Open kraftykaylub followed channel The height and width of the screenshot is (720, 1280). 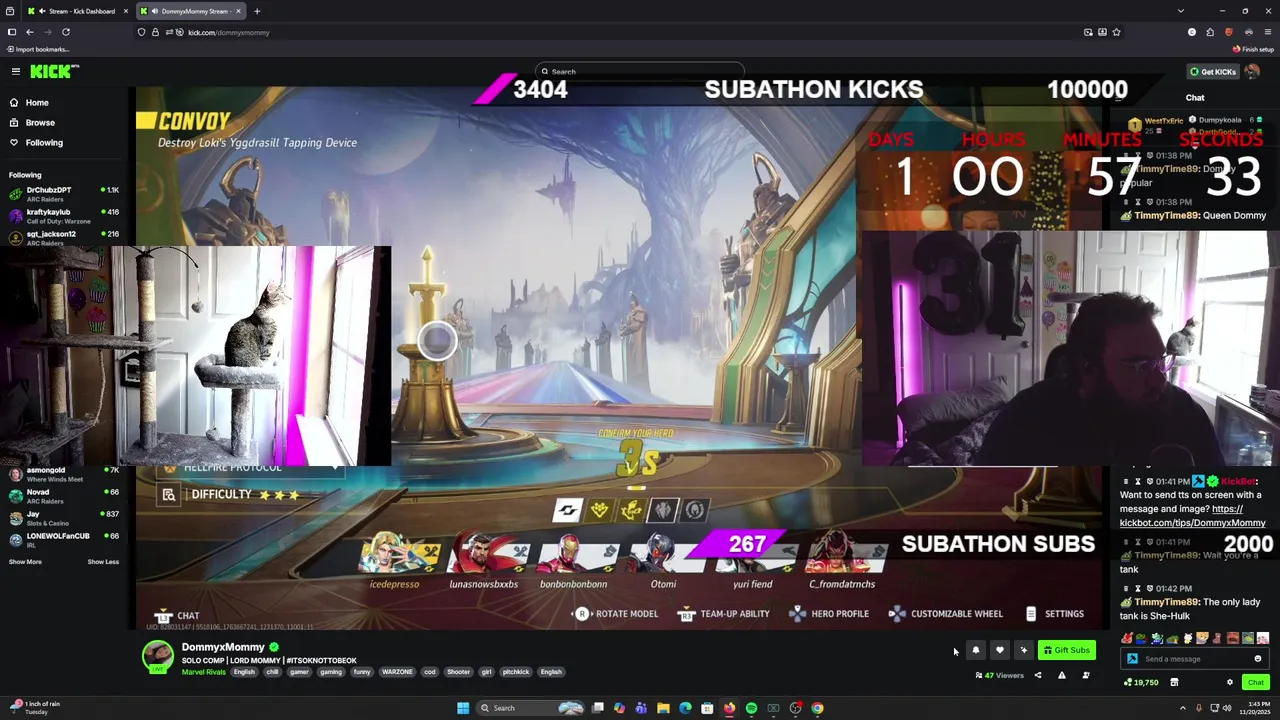pyautogui.click(x=64, y=214)
